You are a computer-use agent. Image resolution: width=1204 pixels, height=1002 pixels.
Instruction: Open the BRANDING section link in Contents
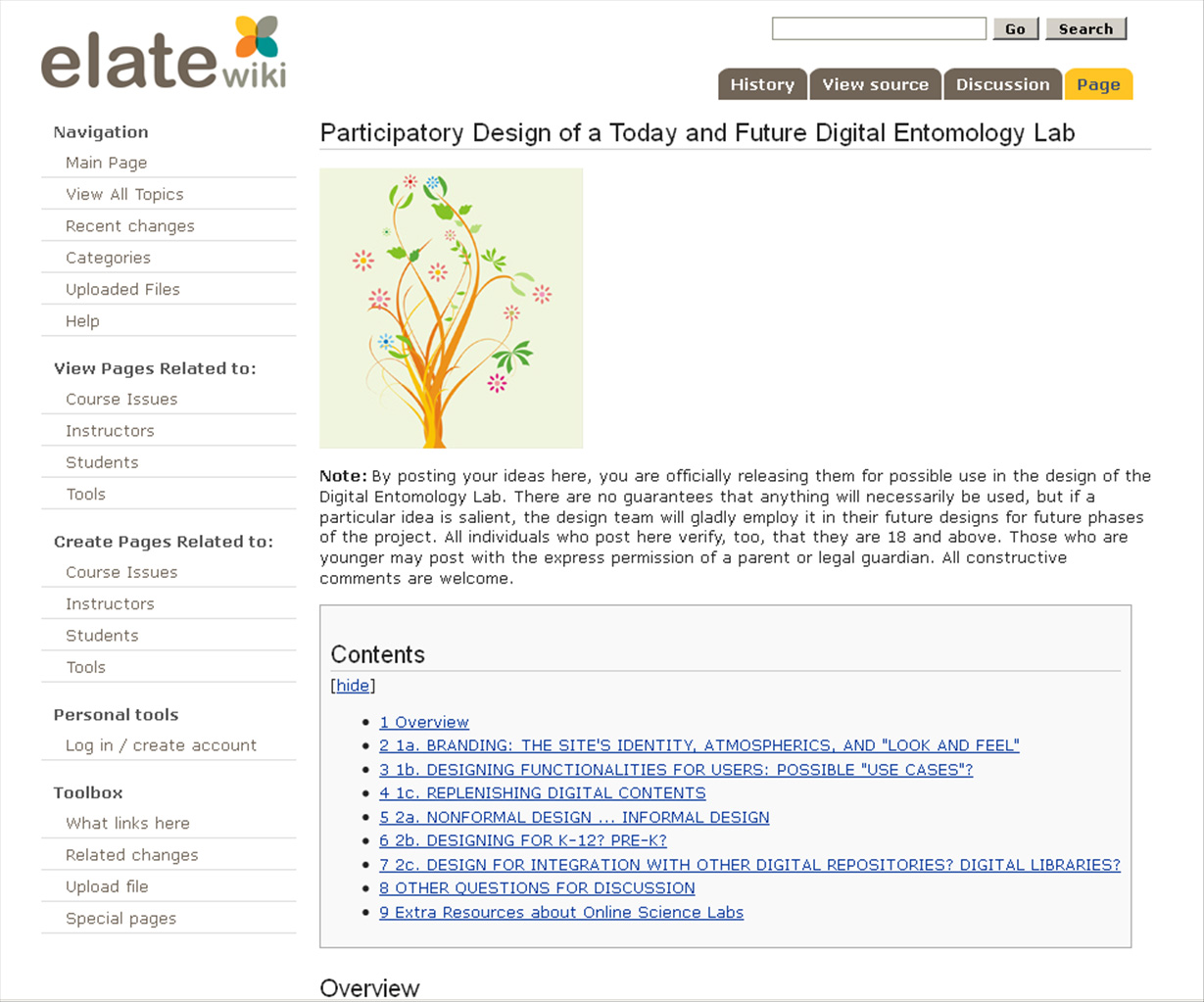click(x=698, y=745)
